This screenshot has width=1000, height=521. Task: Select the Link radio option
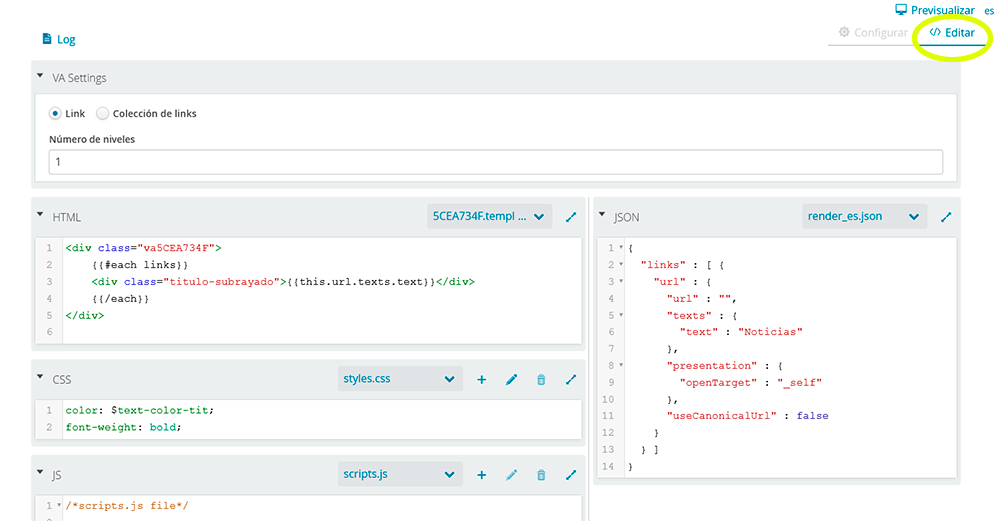click(55, 113)
